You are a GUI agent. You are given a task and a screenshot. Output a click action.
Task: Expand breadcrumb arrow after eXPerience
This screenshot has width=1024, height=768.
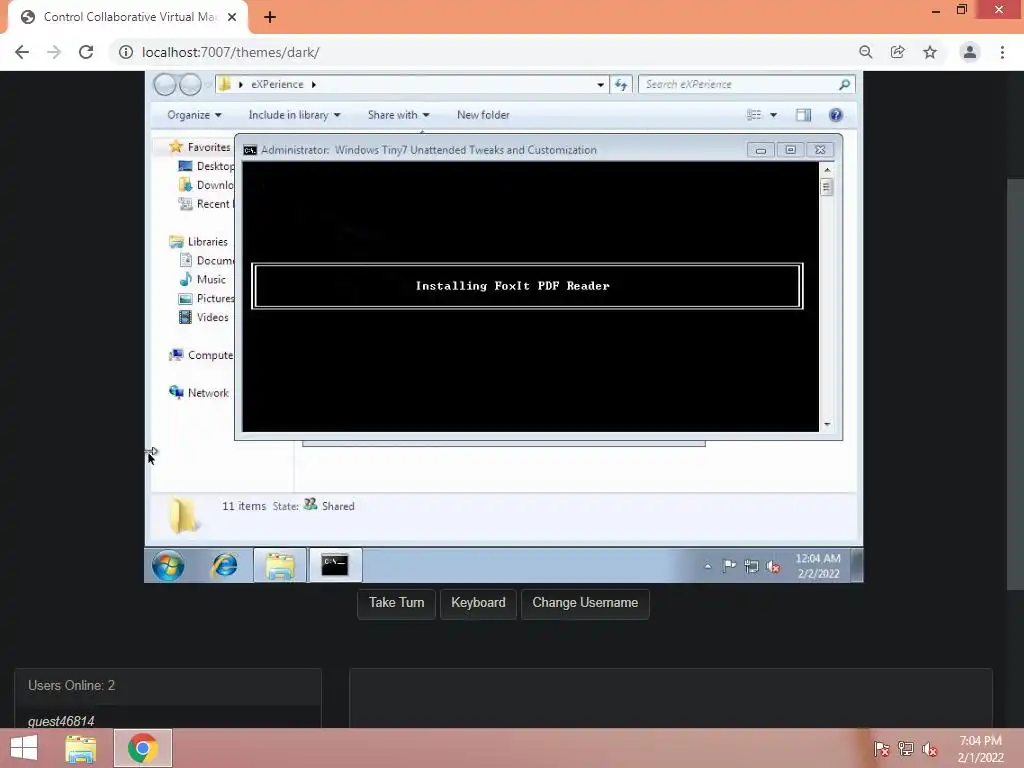pos(314,84)
